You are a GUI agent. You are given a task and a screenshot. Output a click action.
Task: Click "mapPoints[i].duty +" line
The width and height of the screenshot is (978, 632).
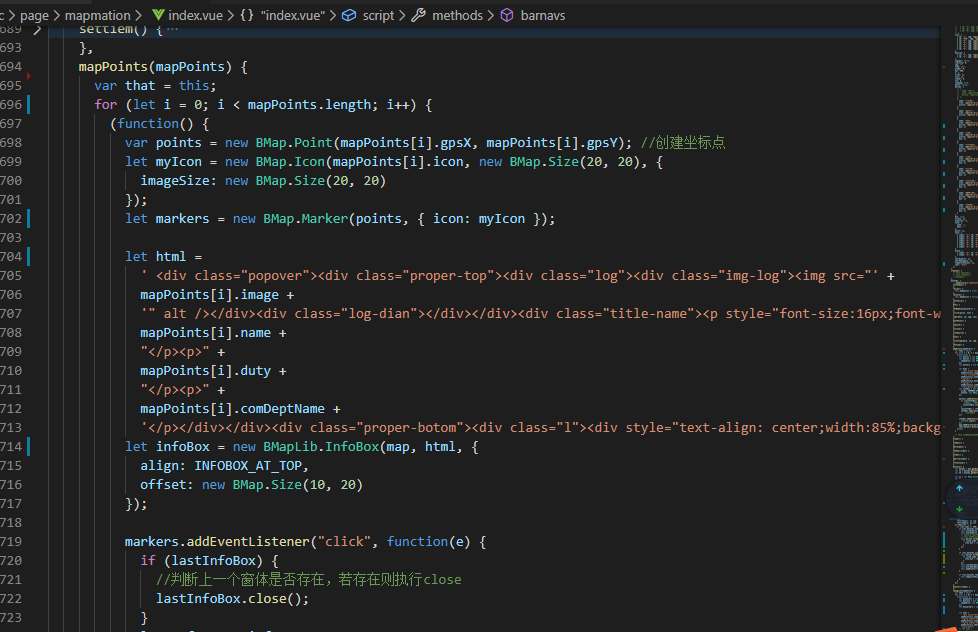click(x=213, y=371)
